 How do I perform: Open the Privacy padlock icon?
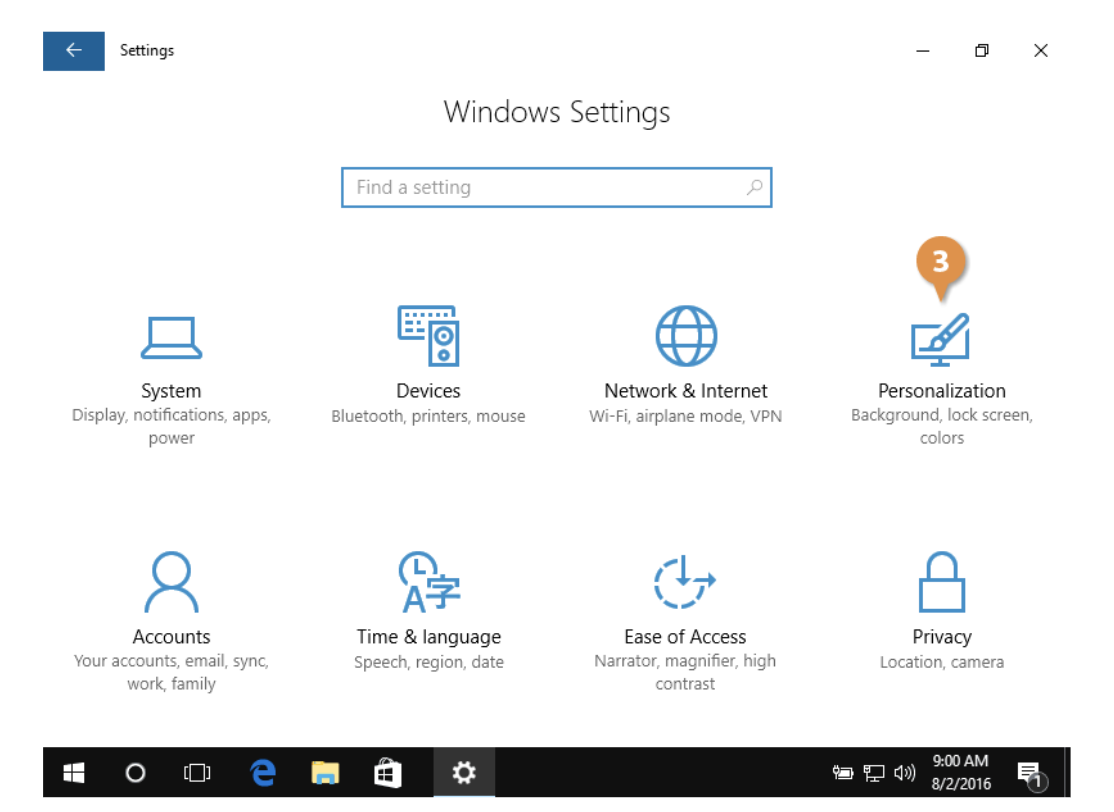(941, 582)
